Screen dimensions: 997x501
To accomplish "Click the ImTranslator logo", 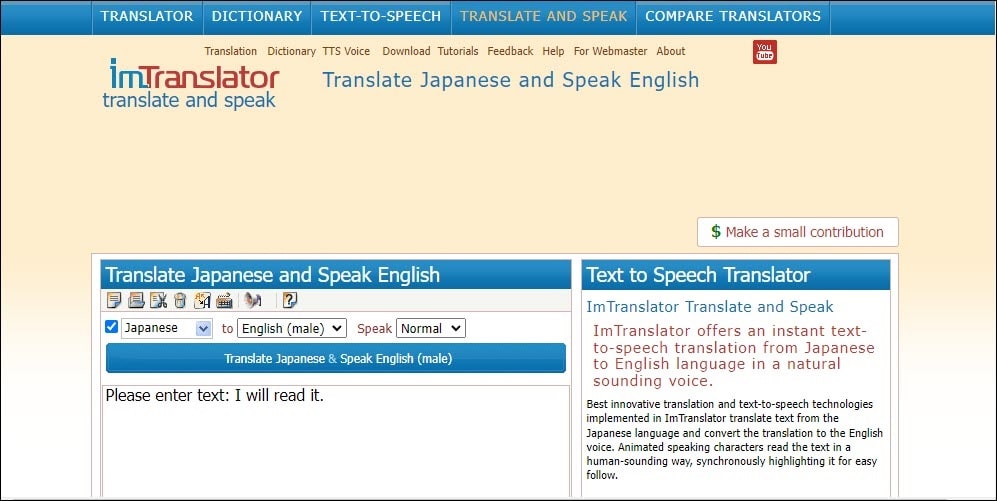I will pos(193,84).
